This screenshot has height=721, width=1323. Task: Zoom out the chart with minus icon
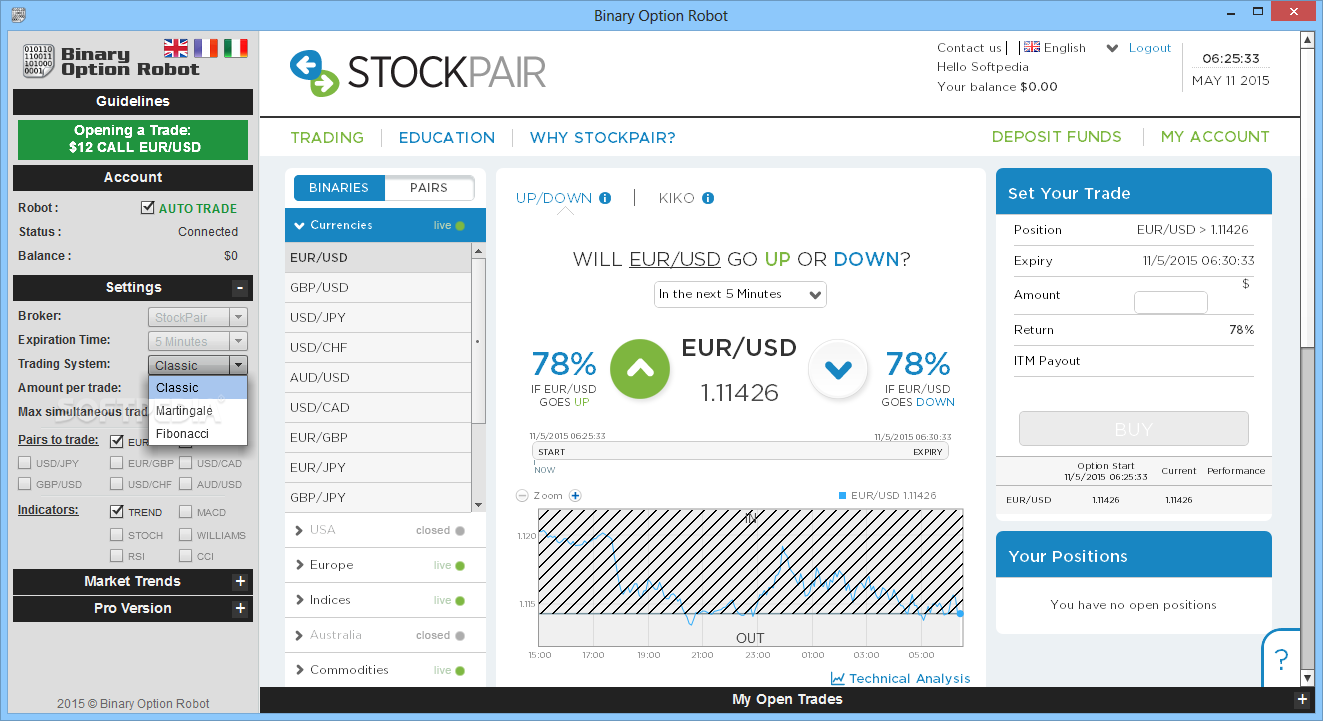pyautogui.click(x=522, y=496)
